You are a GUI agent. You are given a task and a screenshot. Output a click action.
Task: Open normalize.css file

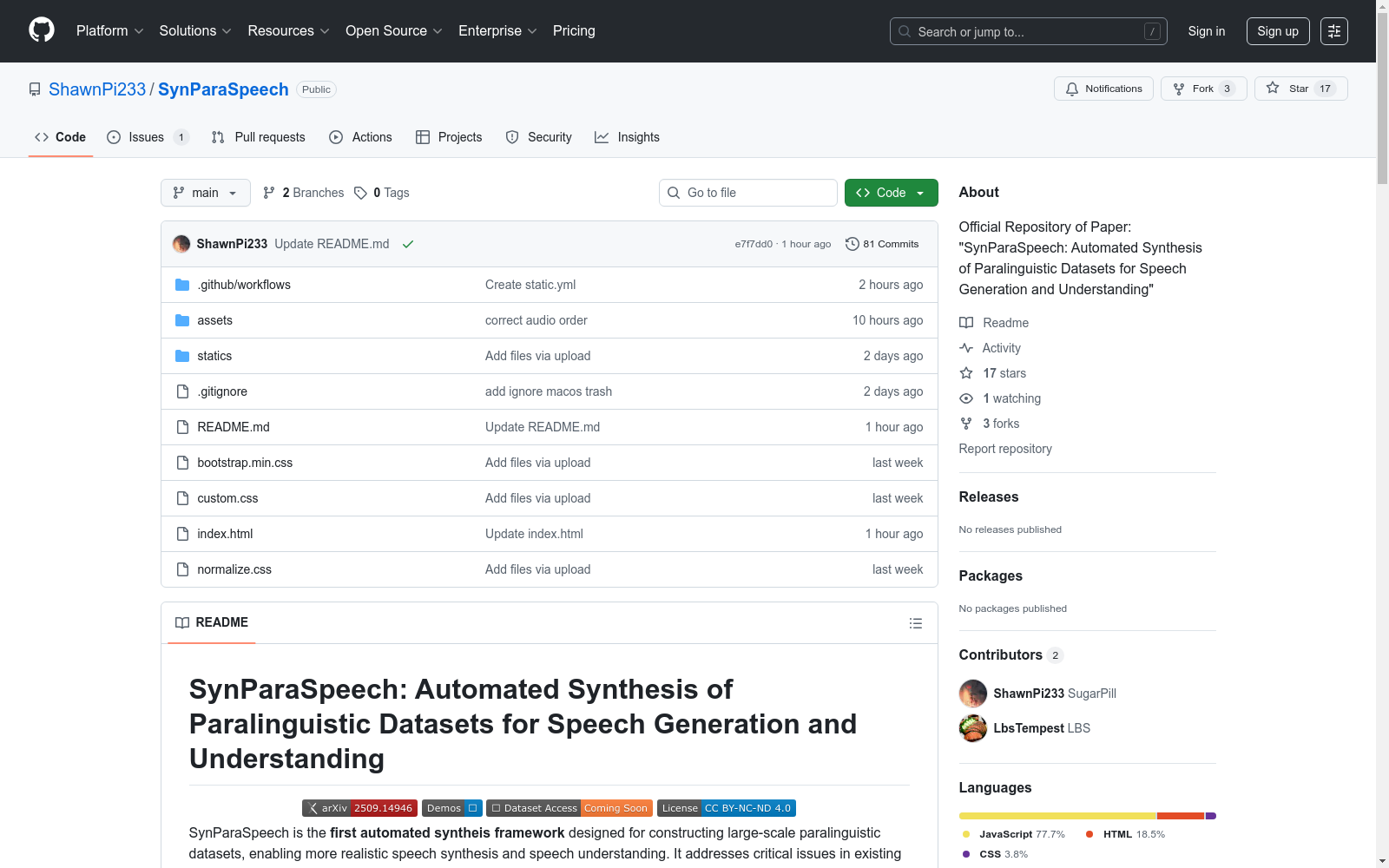coord(234,569)
